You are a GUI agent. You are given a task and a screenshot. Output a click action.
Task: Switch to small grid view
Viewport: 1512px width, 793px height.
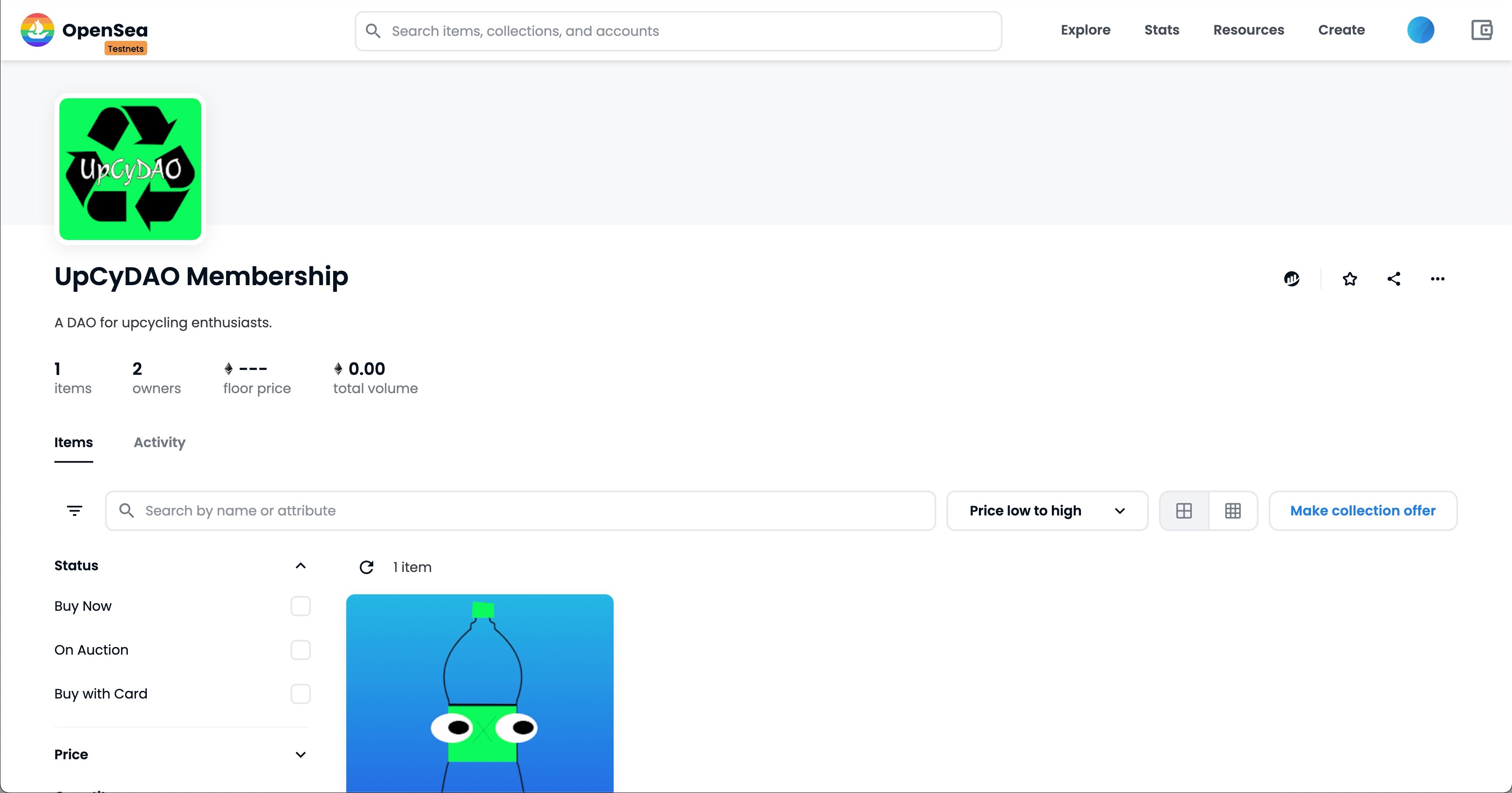pyautogui.click(x=1233, y=511)
